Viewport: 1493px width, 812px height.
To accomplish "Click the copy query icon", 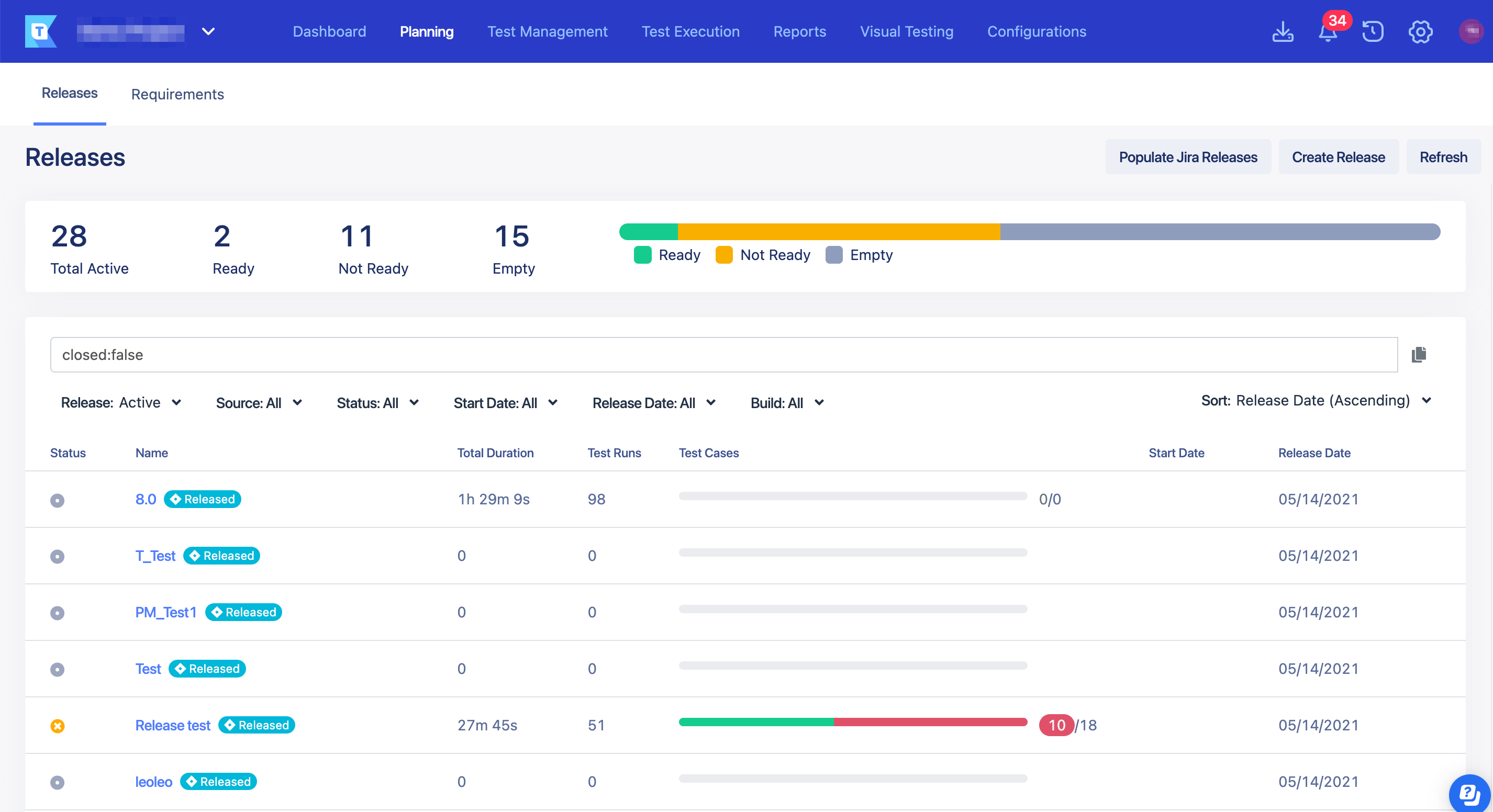I will tap(1419, 354).
